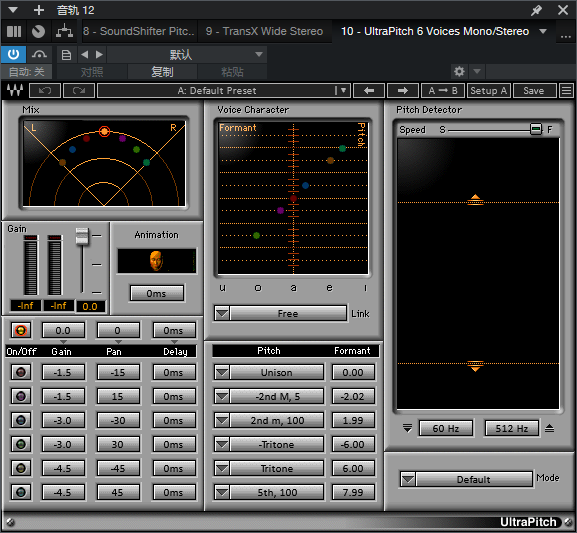Click the animated face thumbnail
Viewport: 577px width, 533px height.
coord(156,261)
